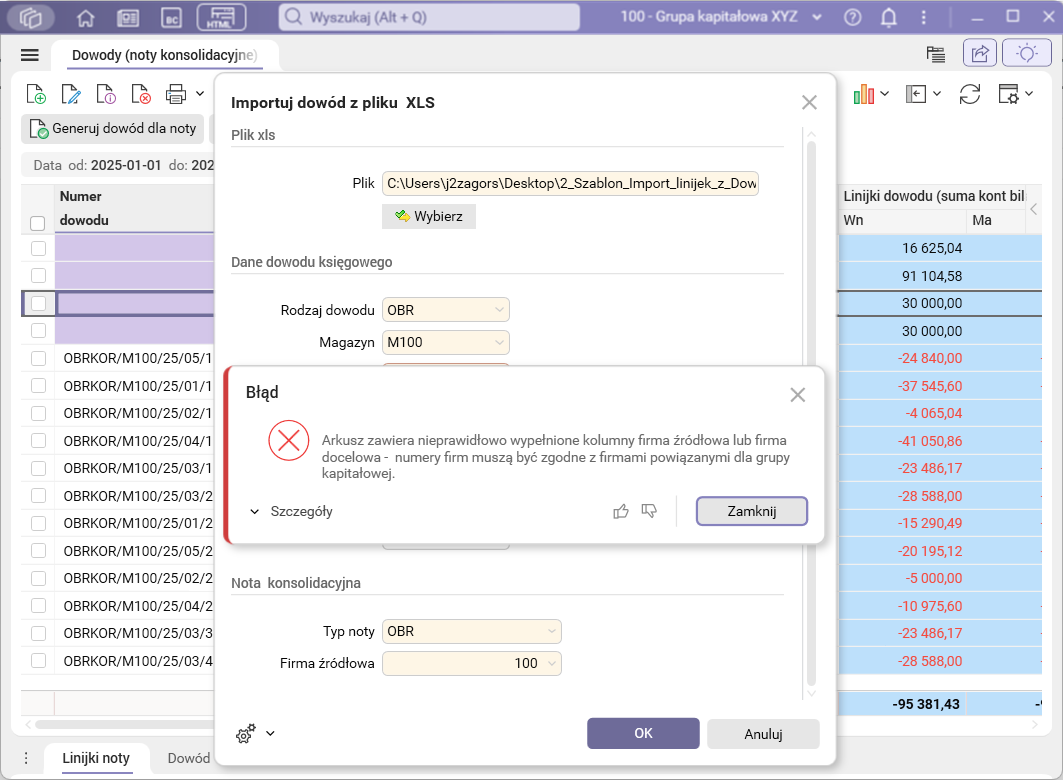Edit the selected document icon

pyautogui.click(x=71, y=94)
